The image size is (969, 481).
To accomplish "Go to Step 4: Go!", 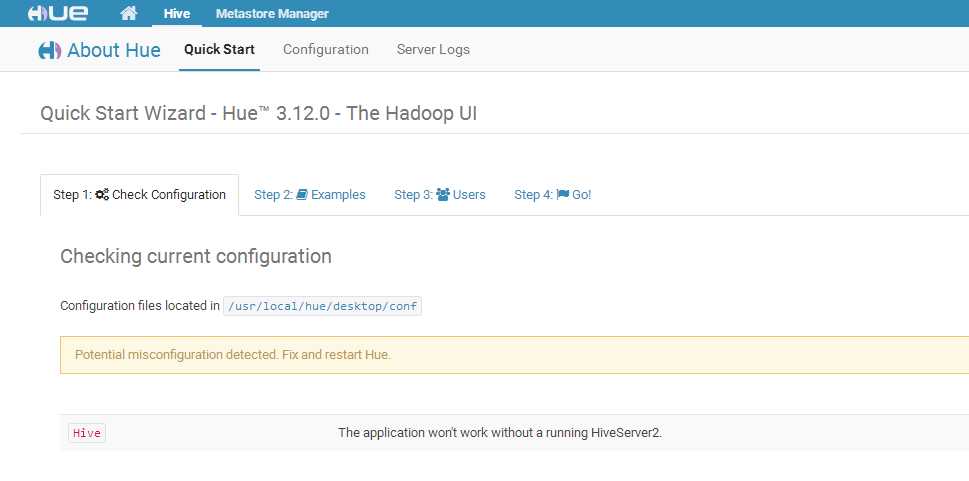I will point(552,195).
